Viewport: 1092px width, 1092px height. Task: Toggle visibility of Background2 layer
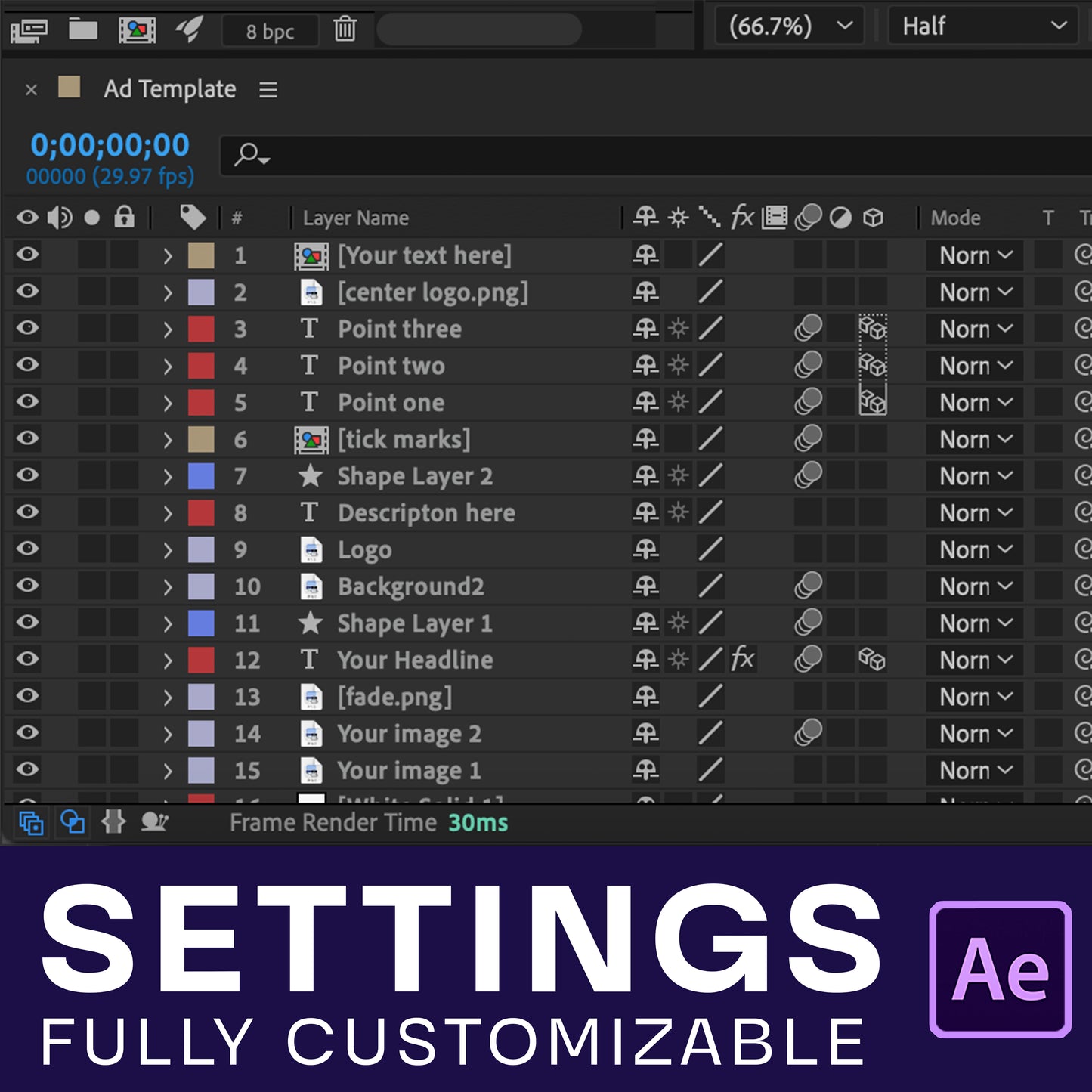(x=28, y=586)
